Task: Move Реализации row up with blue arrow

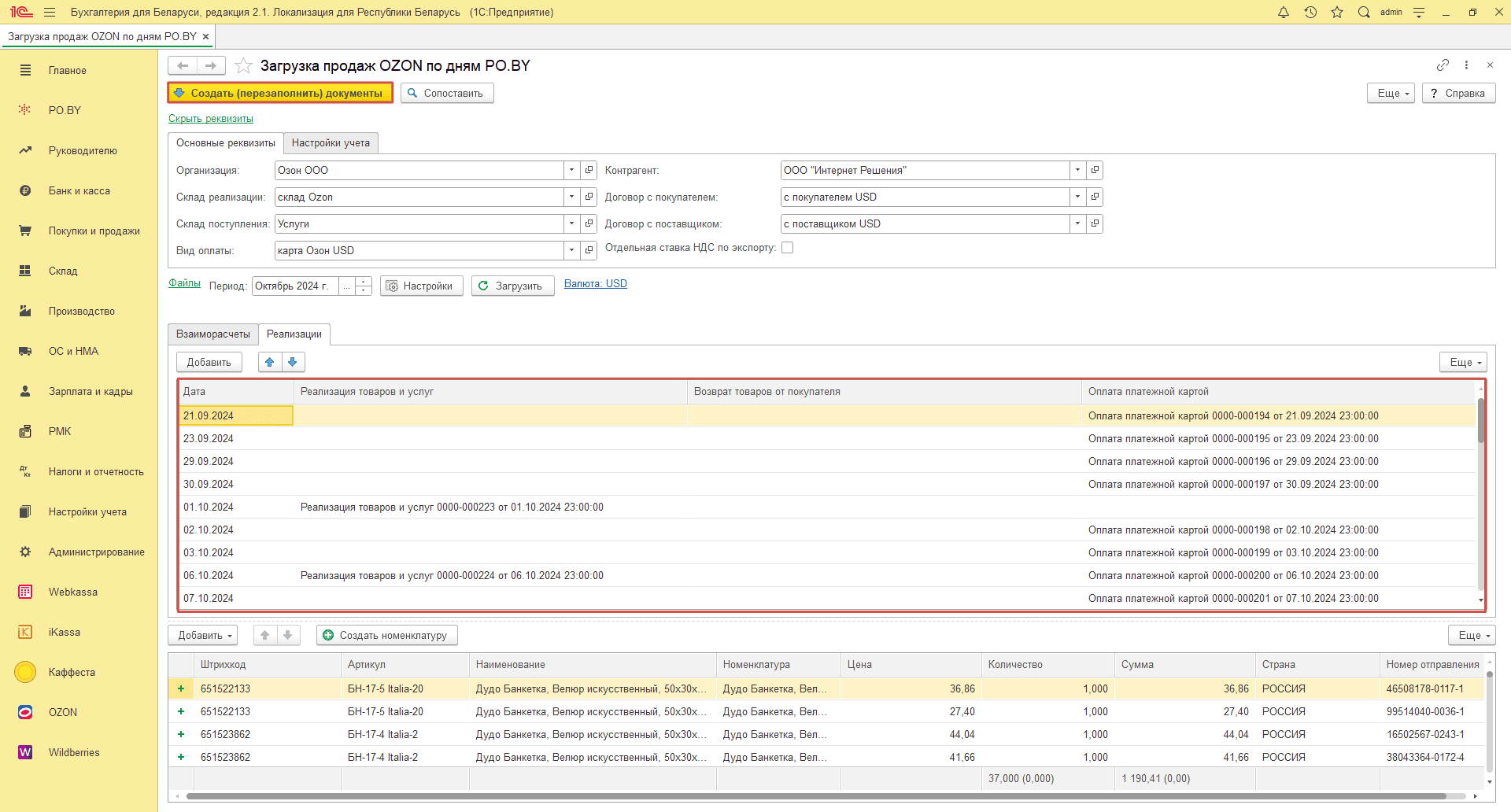Action: coord(270,362)
